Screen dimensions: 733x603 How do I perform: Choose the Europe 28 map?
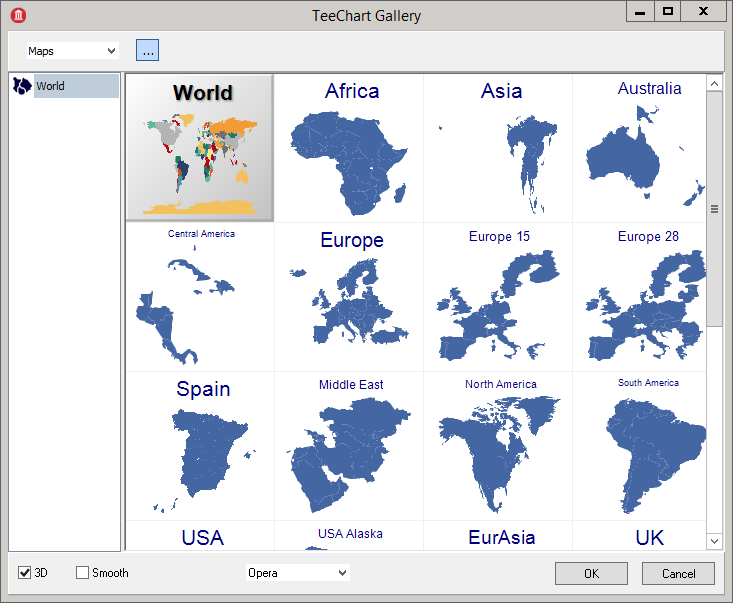click(x=639, y=297)
